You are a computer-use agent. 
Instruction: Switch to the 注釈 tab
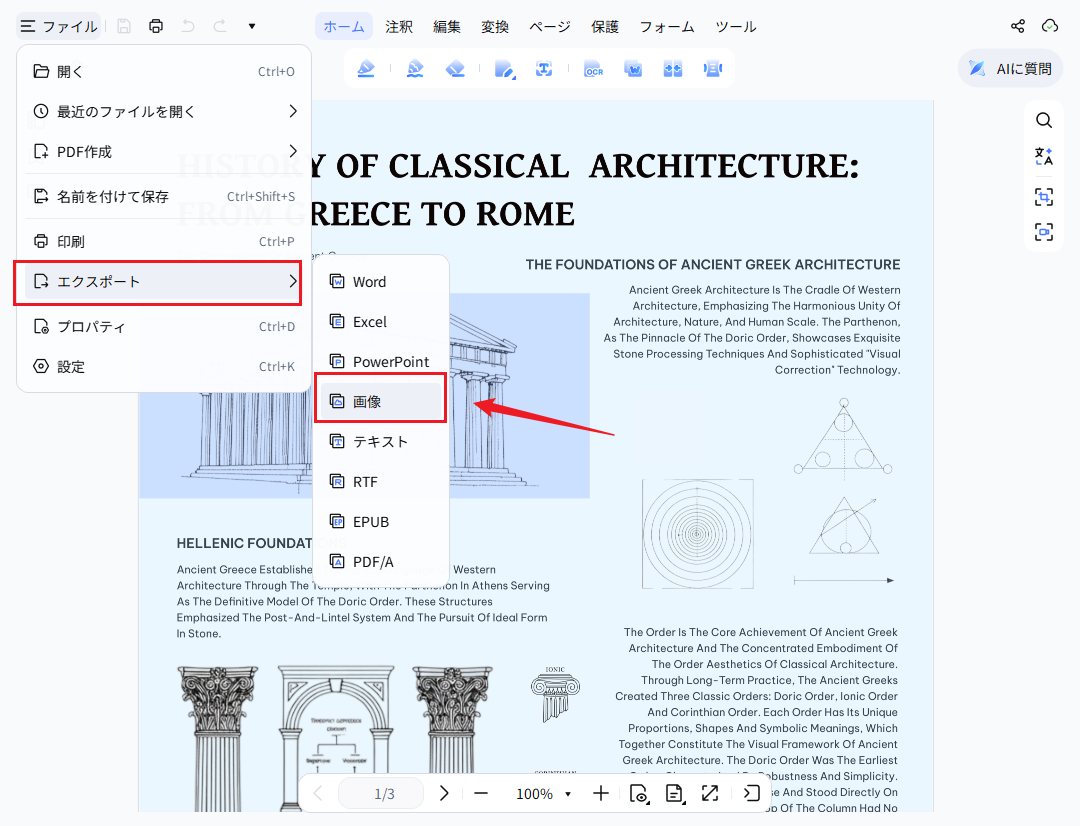399,26
